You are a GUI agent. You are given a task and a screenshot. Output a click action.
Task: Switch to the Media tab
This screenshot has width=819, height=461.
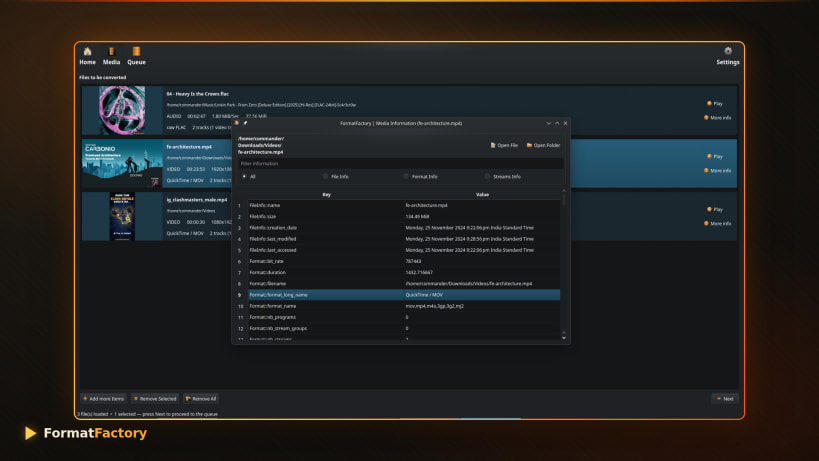tap(111, 56)
